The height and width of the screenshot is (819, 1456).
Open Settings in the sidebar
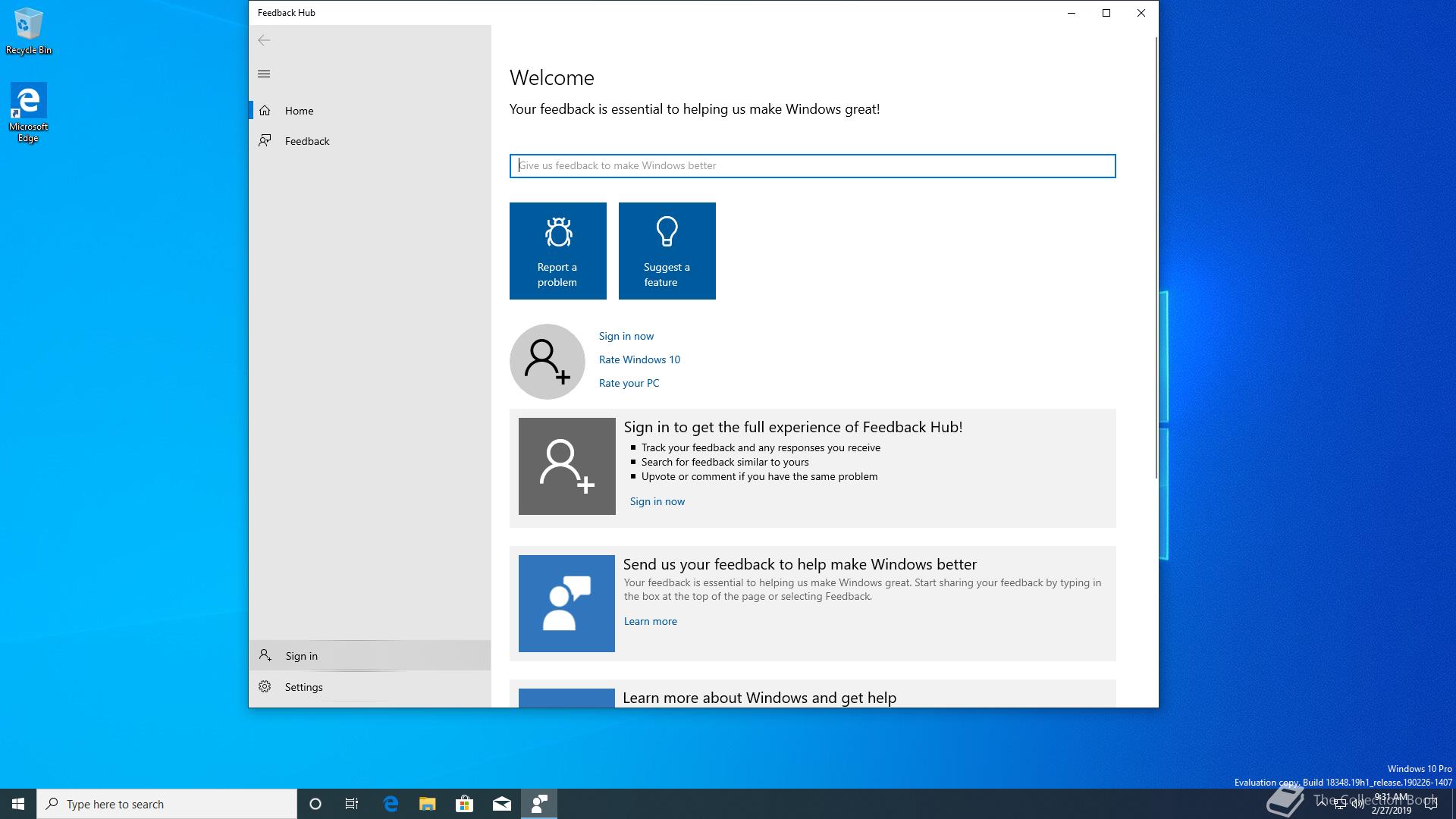point(370,686)
